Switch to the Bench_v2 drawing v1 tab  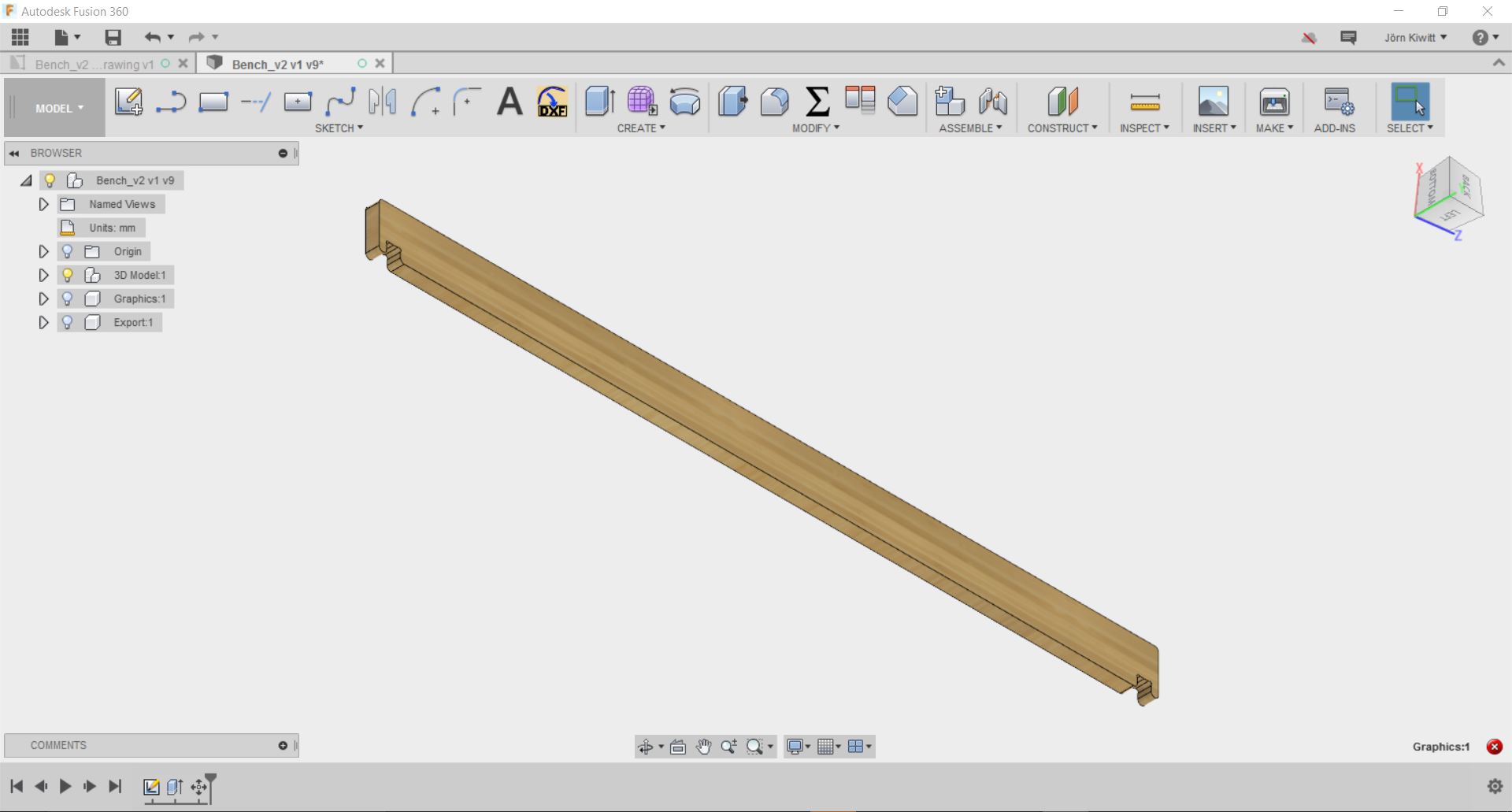(x=94, y=64)
